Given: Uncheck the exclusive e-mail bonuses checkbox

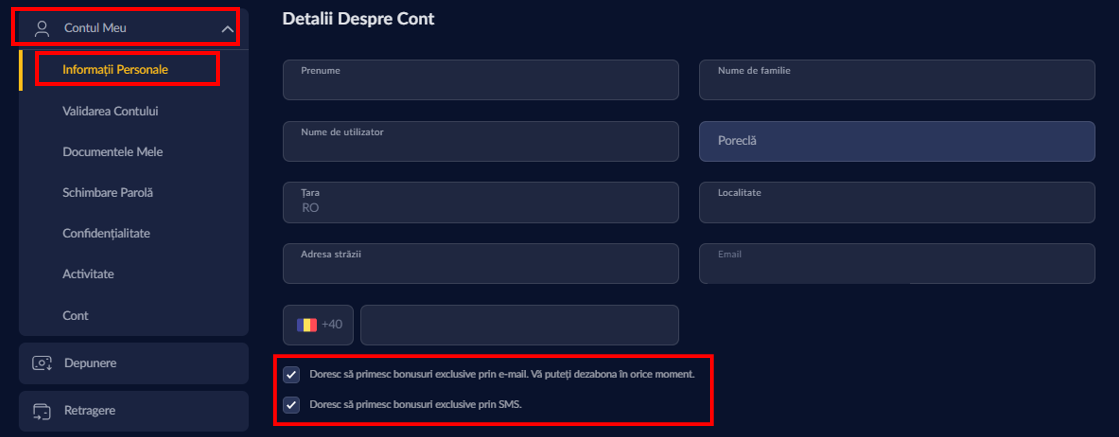Looking at the screenshot, I should (x=291, y=374).
